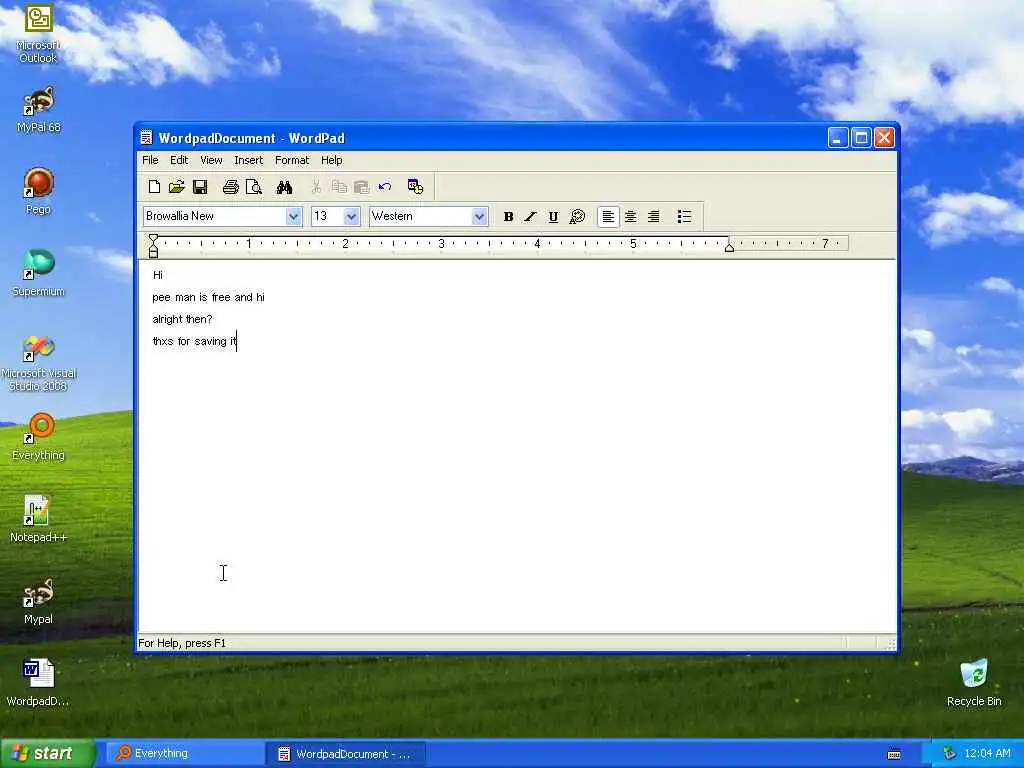Click the New document icon
Image resolution: width=1024 pixels, height=768 pixels.
154,187
